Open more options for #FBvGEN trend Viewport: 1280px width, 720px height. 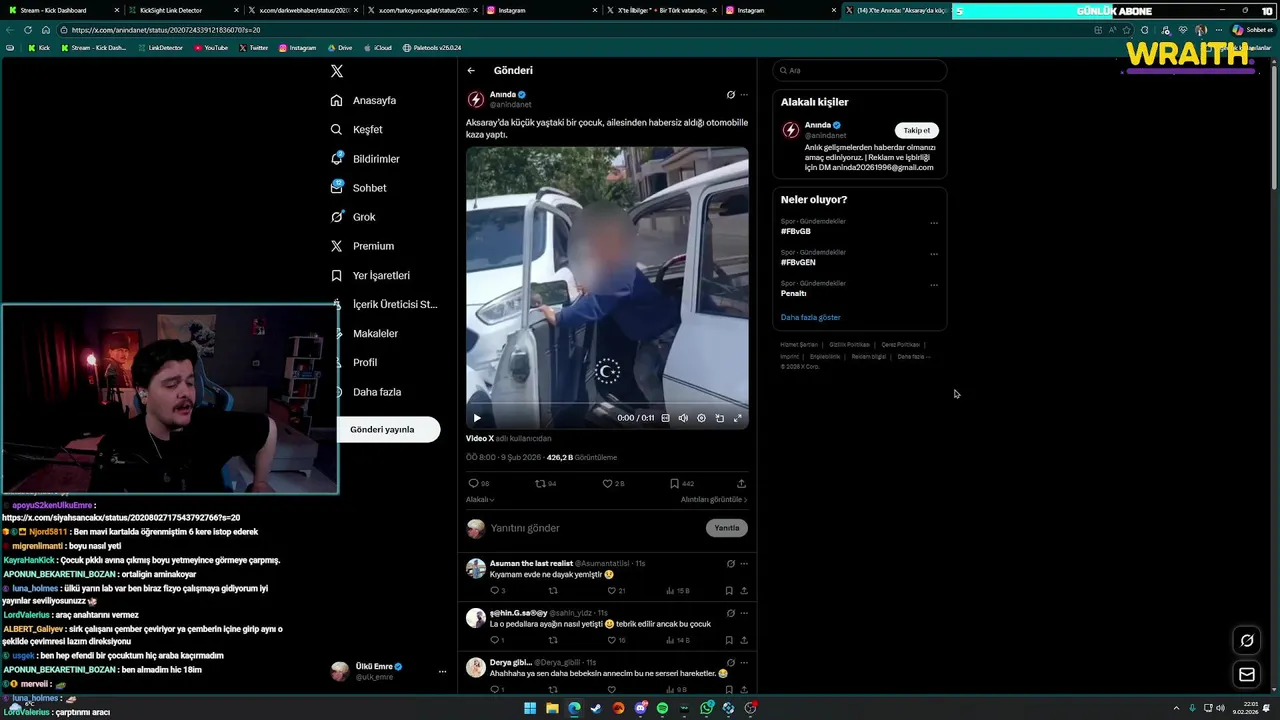click(x=934, y=254)
